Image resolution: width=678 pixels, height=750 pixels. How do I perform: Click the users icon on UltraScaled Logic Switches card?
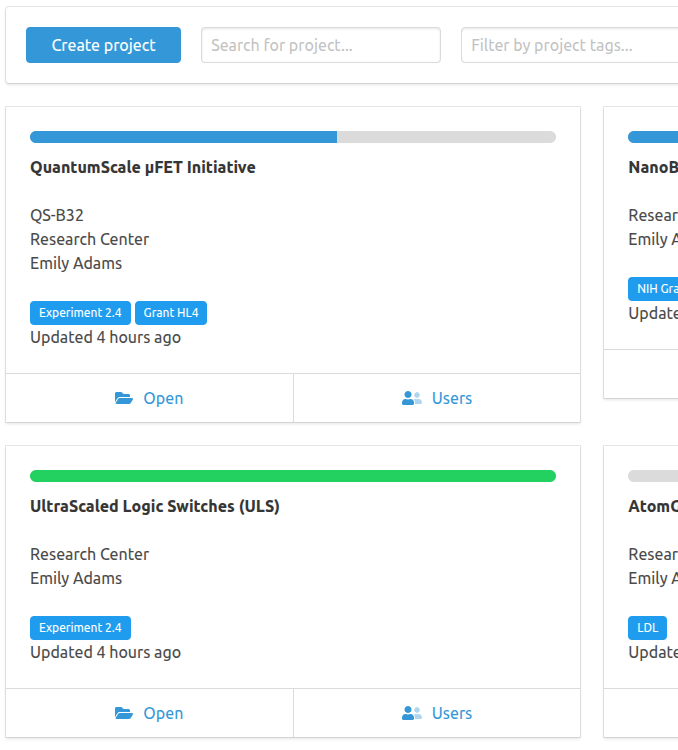(411, 713)
